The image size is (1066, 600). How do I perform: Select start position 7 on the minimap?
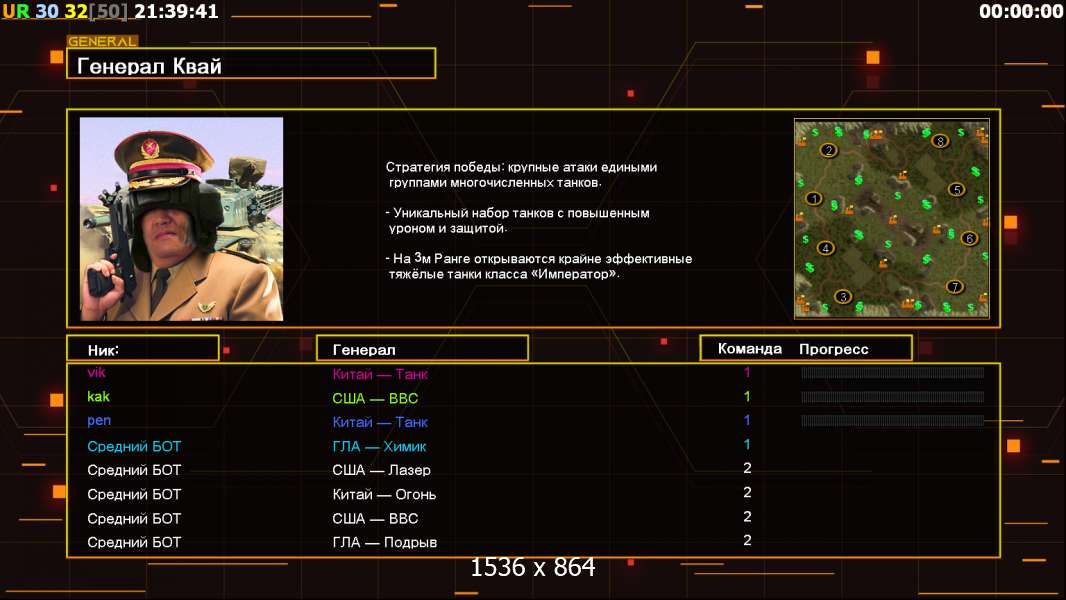(955, 286)
